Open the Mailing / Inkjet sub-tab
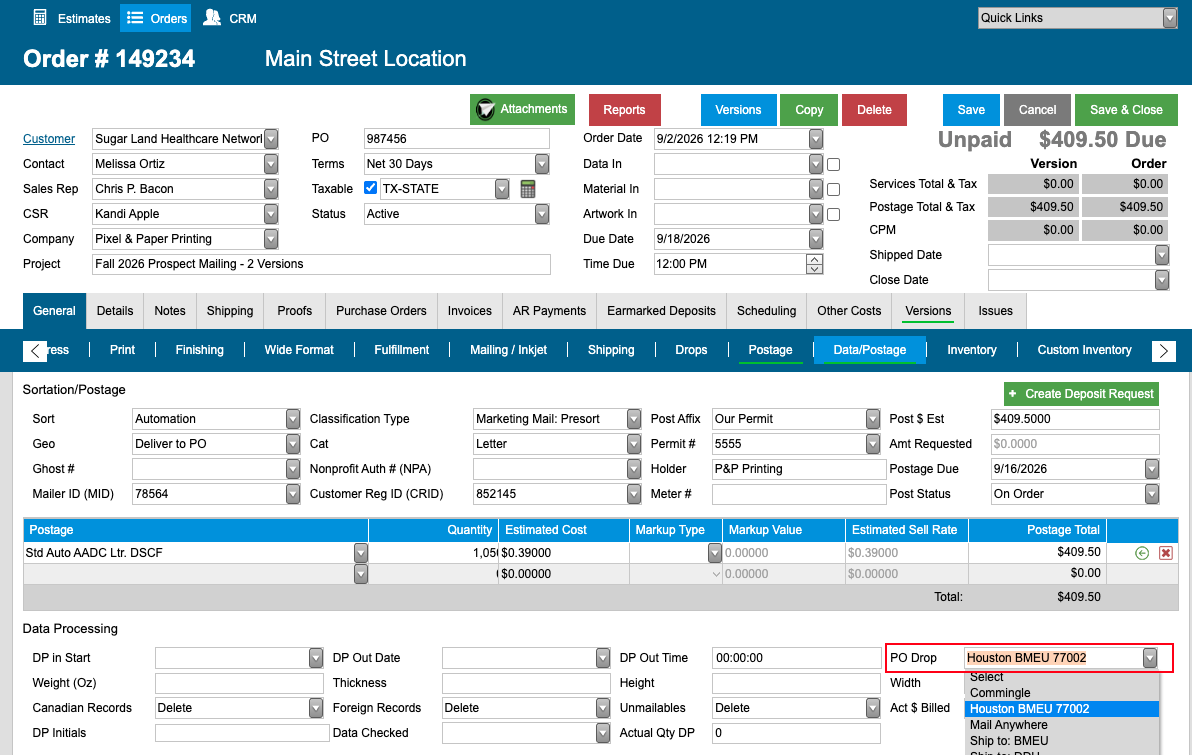Screen dimensions: 1192x755 pyautogui.click(x=508, y=350)
